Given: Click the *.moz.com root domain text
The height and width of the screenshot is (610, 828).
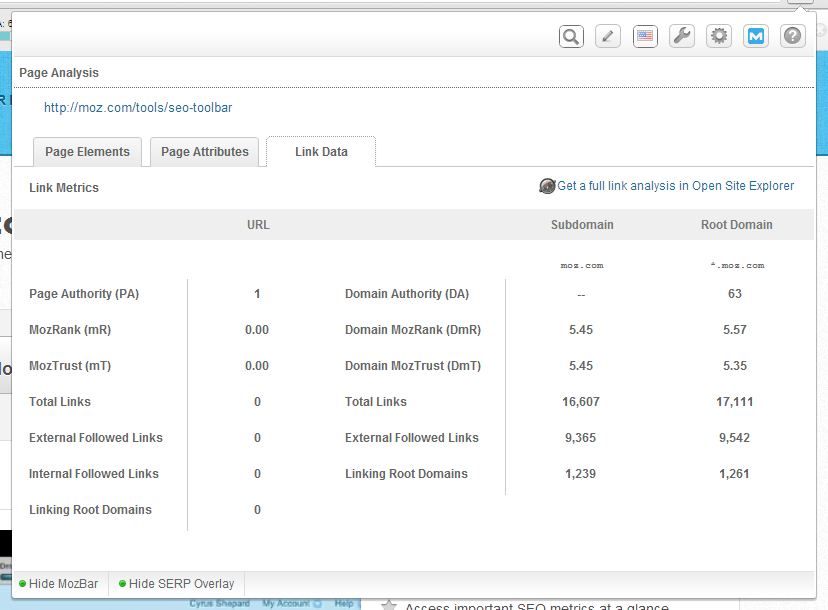Looking at the screenshot, I should pyautogui.click(x=737, y=265).
